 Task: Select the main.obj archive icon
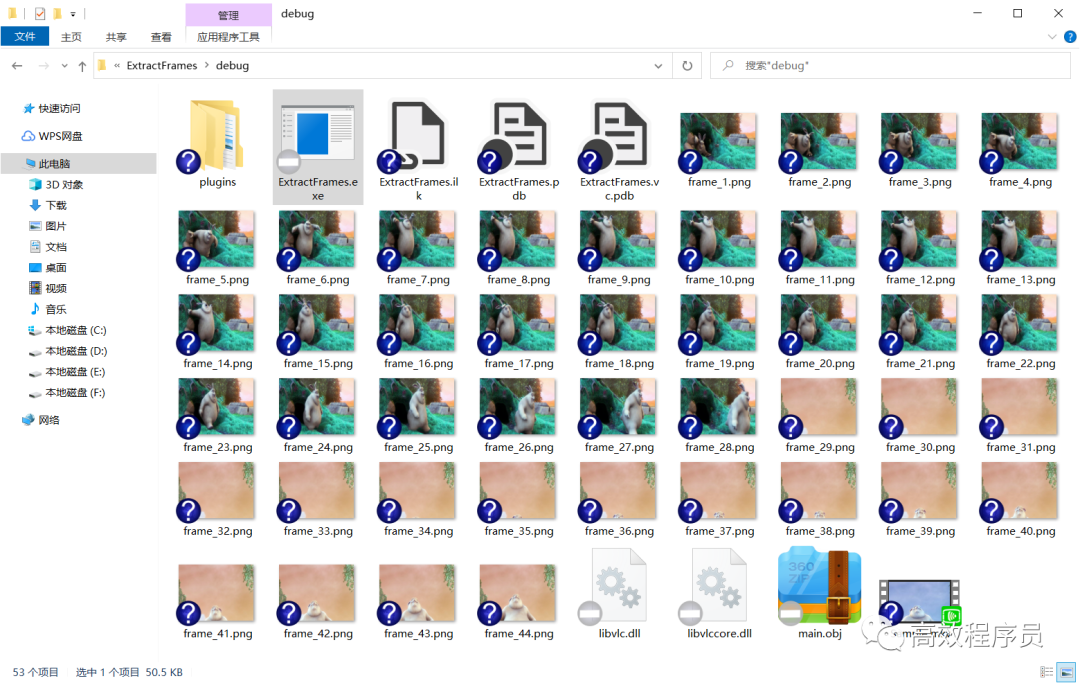click(x=819, y=585)
